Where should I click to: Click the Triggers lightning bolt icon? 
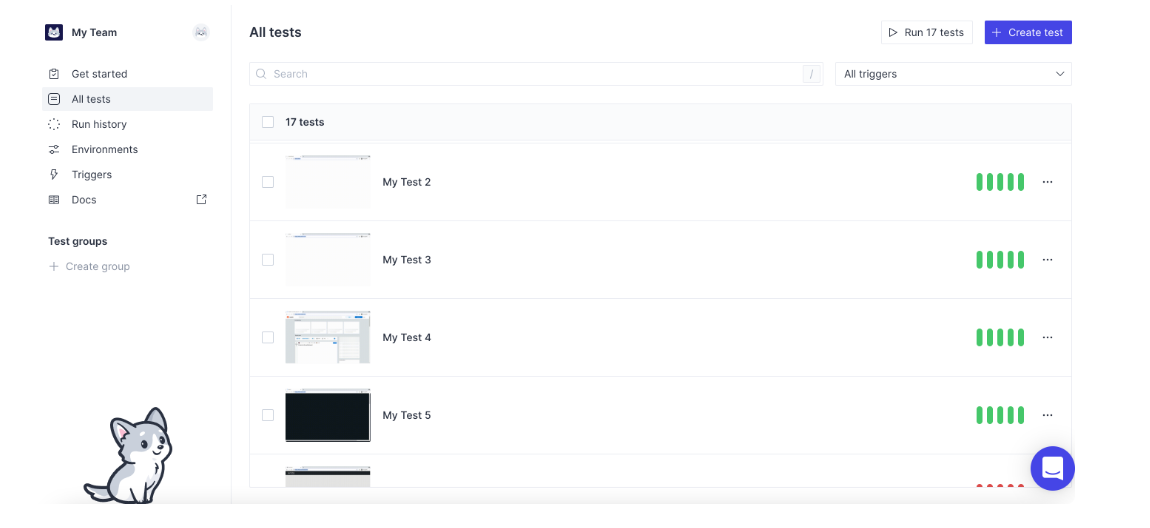tap(54, 175)
